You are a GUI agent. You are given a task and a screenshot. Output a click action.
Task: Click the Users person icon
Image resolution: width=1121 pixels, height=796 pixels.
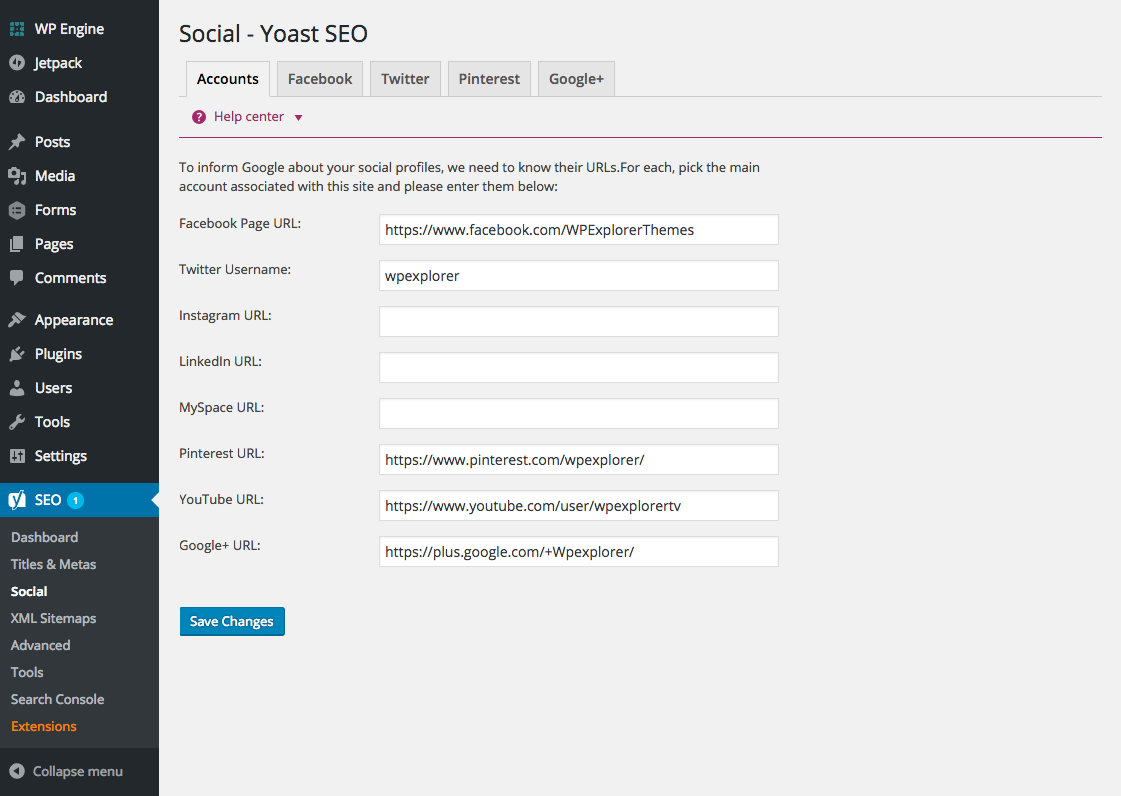coord(17,388)
